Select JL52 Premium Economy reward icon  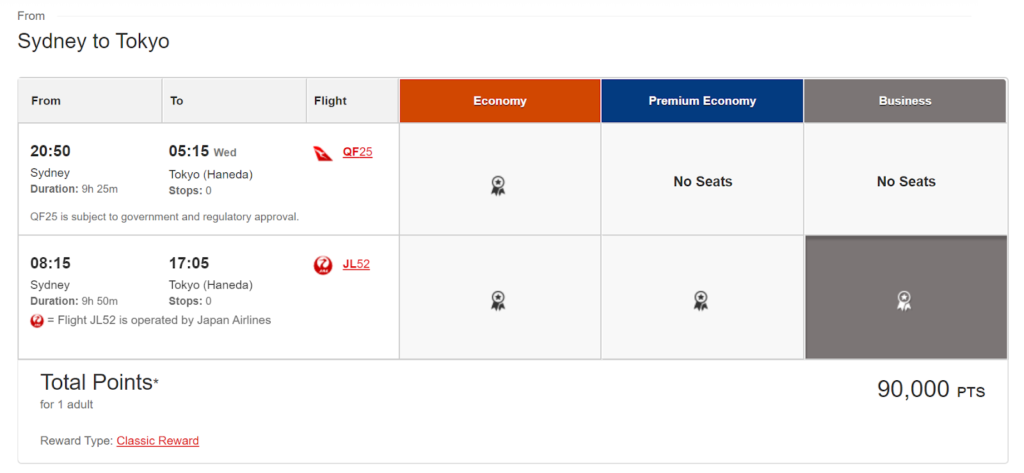701,301
